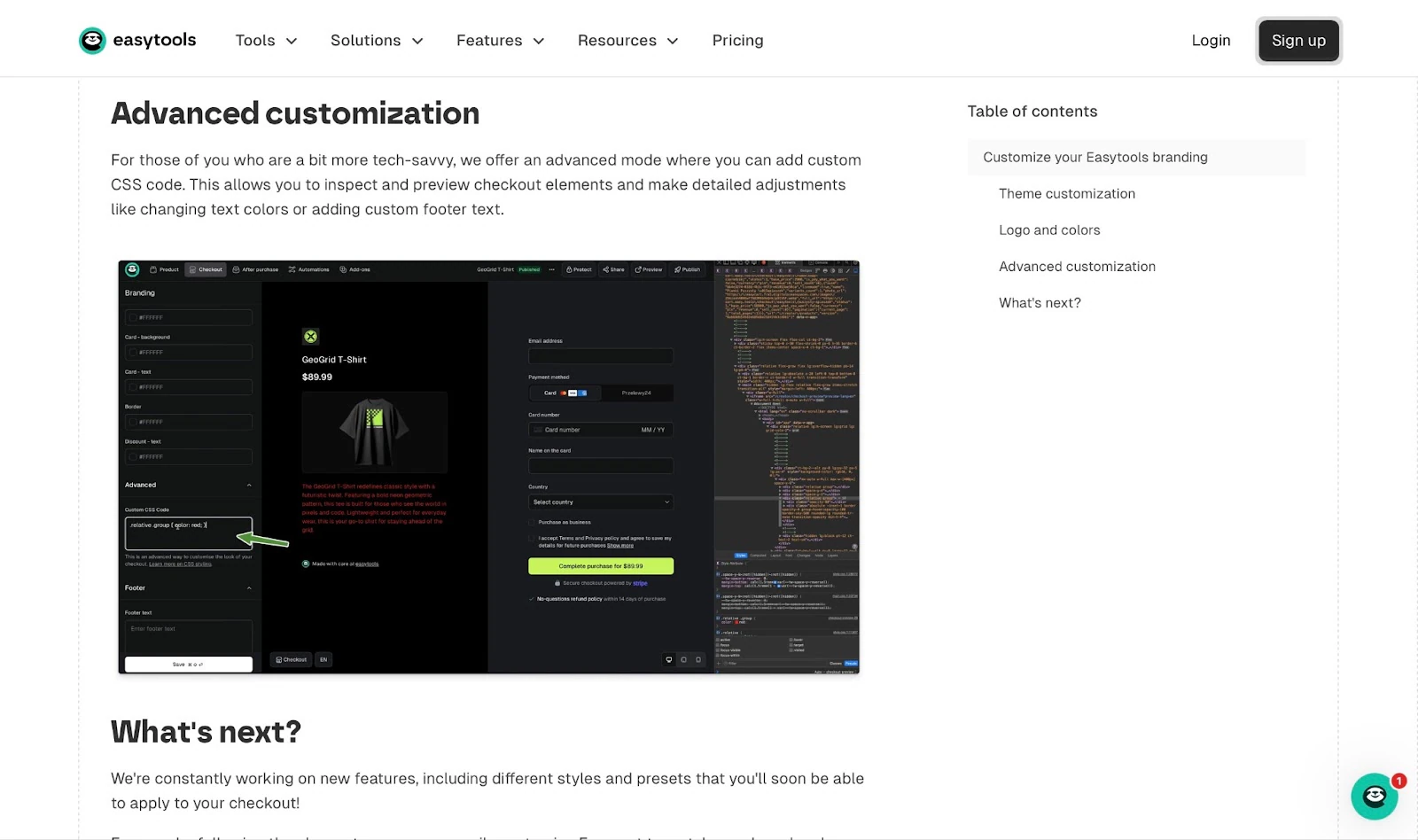Click the easytools brand name text
Viewport: 1418px width, 840px height.
coord(154,40)
